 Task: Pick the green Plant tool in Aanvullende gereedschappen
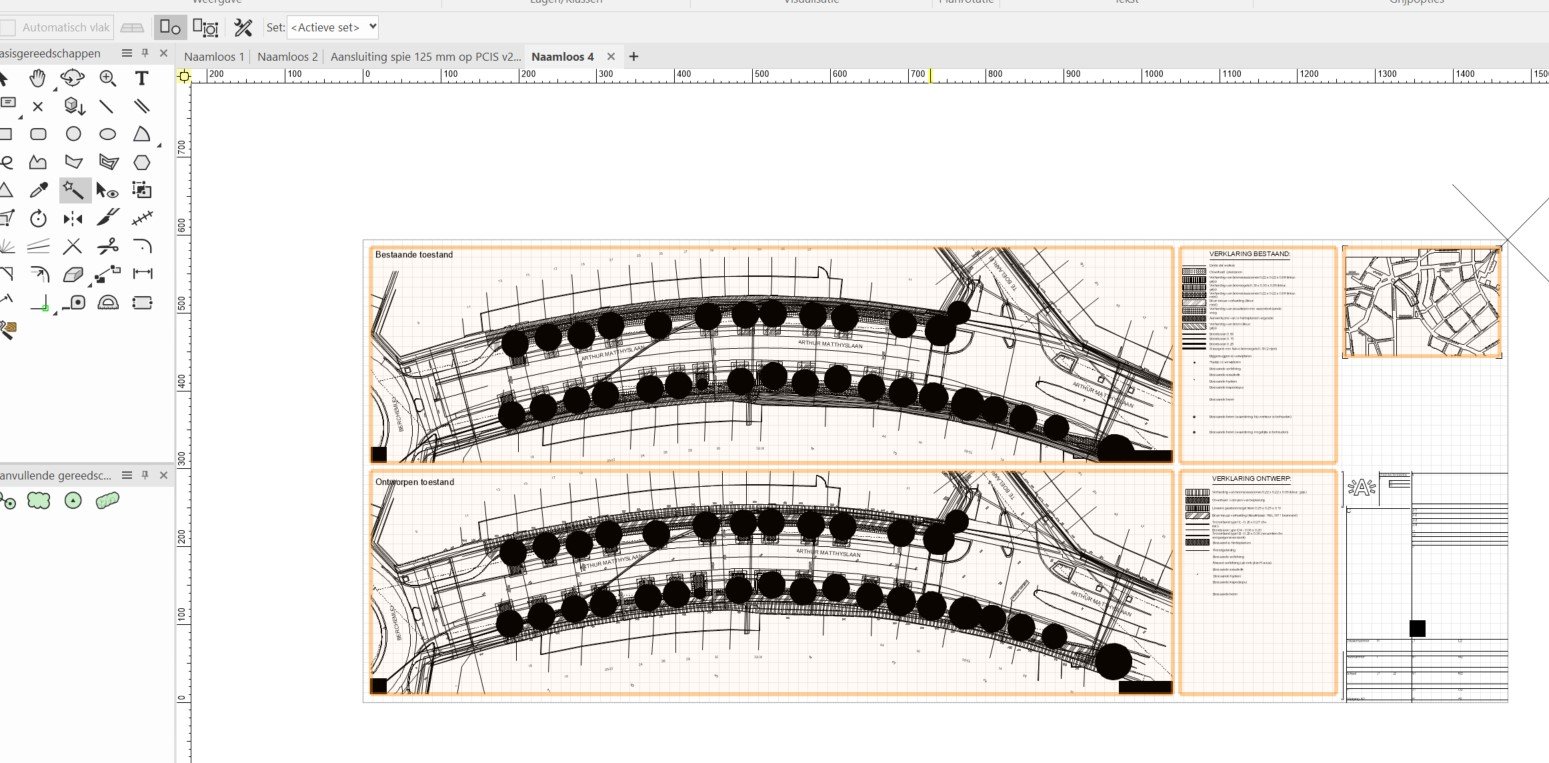point(73,501)
